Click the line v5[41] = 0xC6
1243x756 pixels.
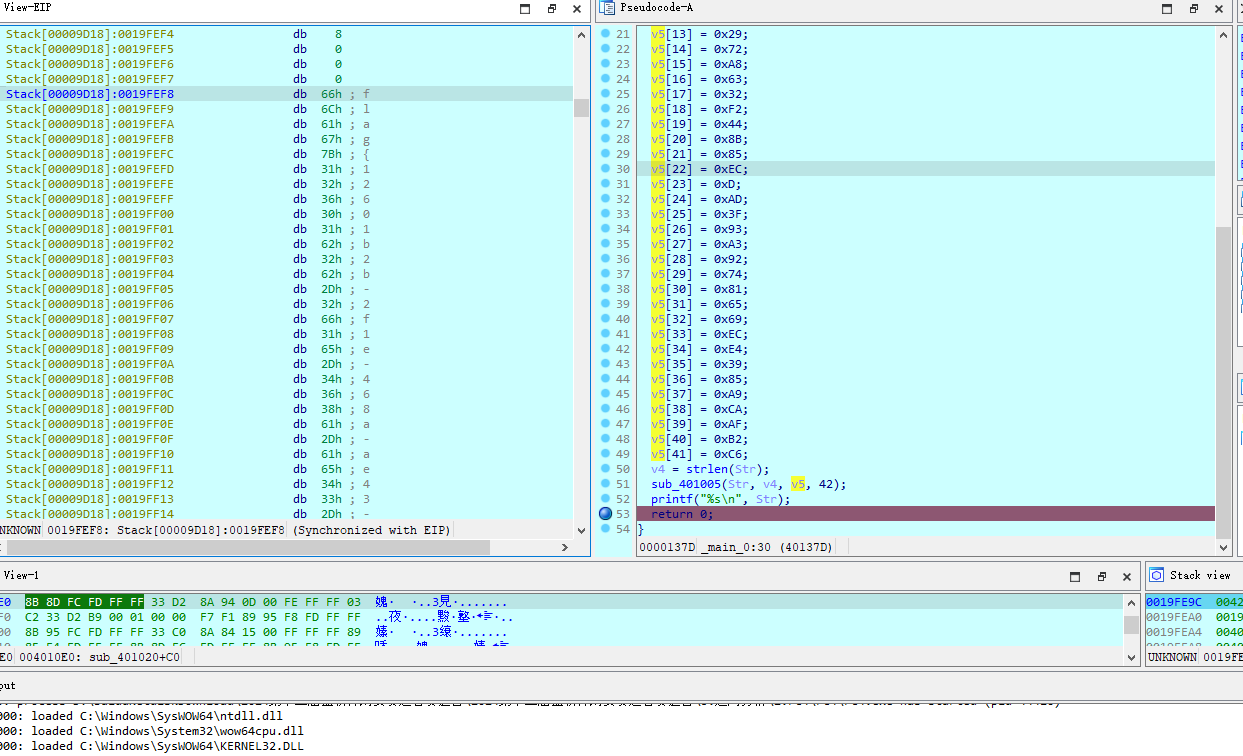(x=699, y=454)
